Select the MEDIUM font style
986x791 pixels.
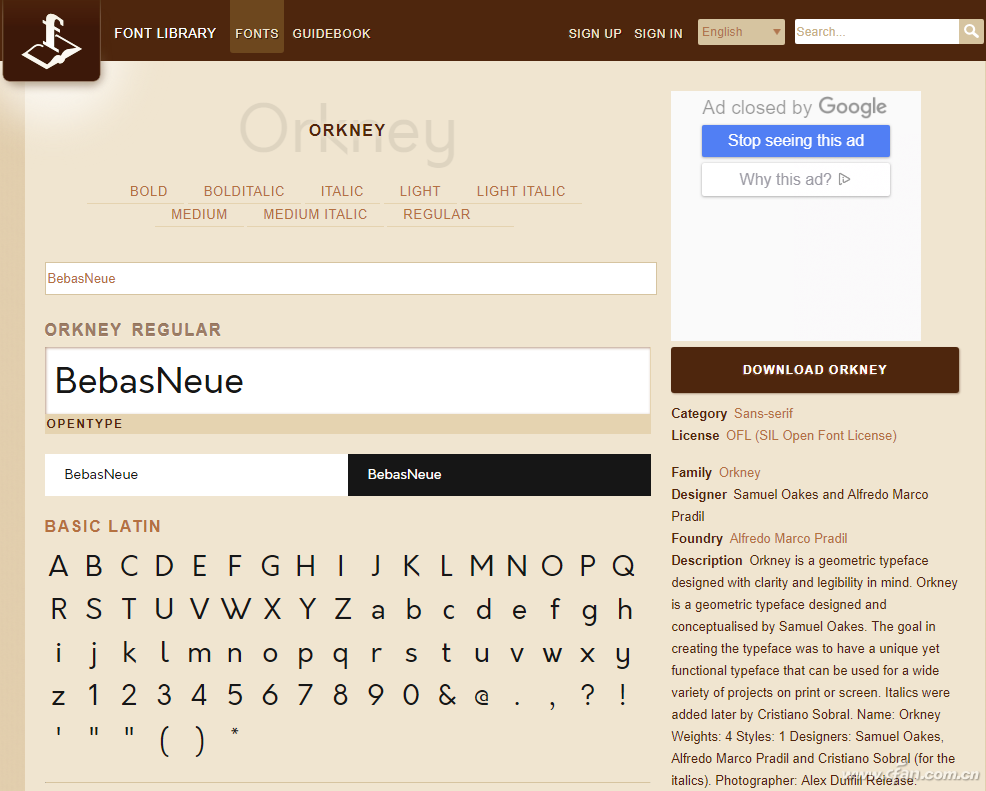pos(199,214)
